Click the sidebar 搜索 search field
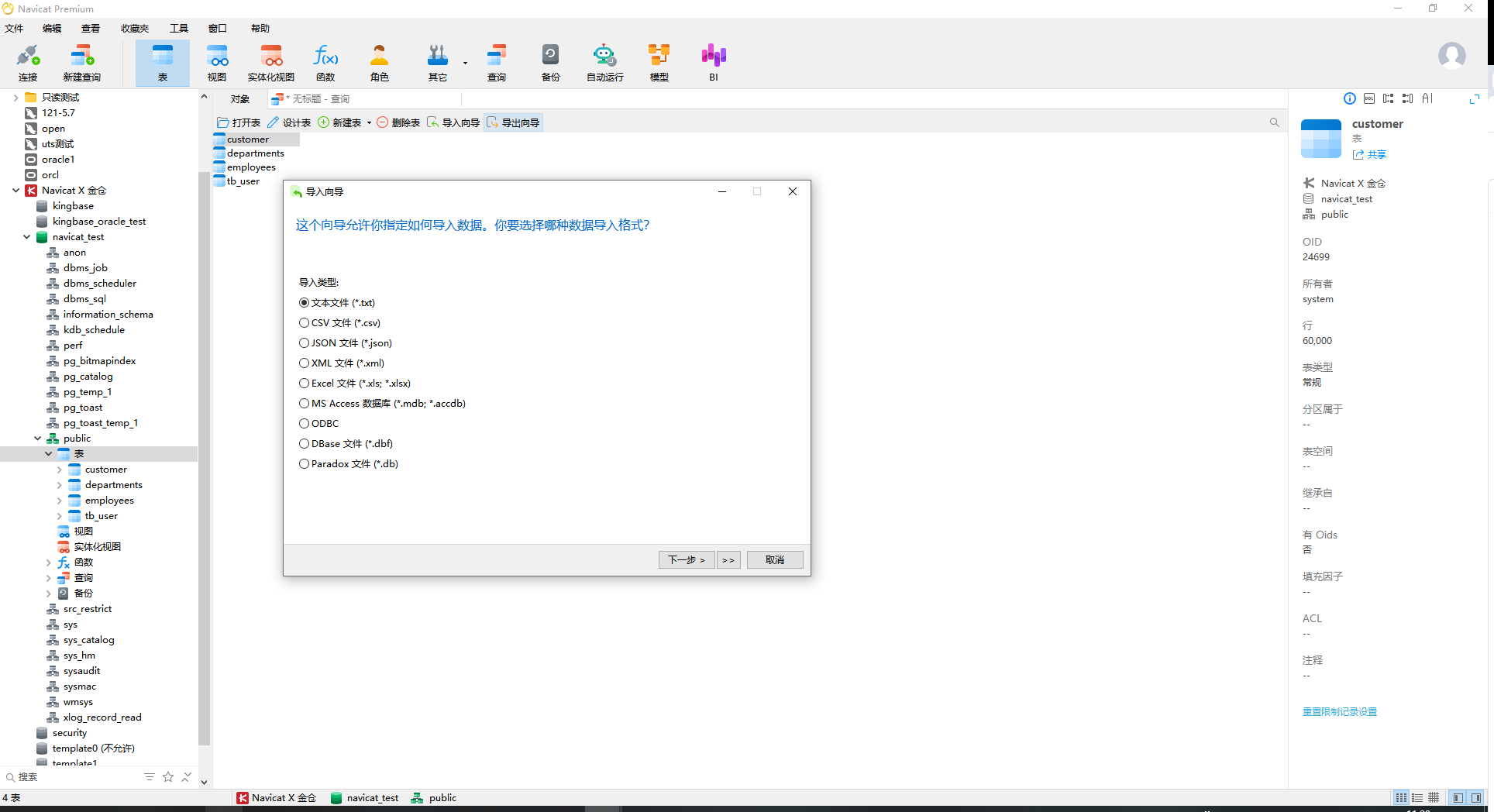The image size is (1494, 812). coord(74,776)
